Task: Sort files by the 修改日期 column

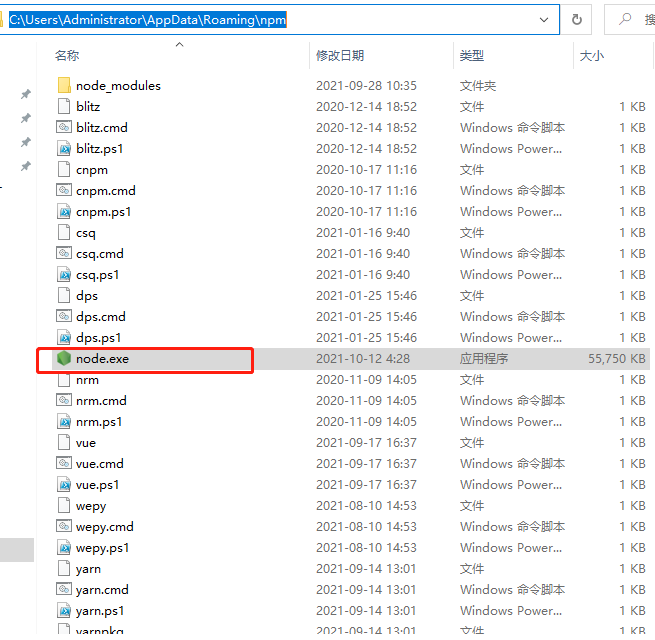Action: (x=340, y=55)
